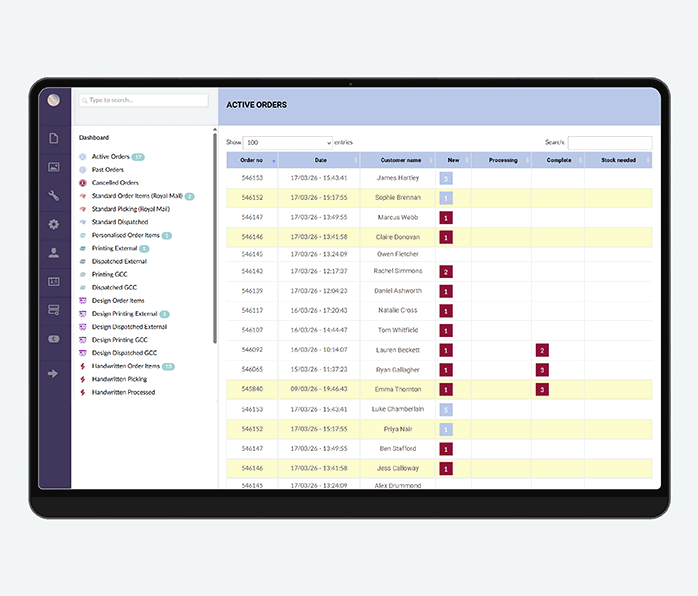The image size is (698, 596).
Task: Open Cancelled Orders in the dashboard menu
Action: coord(115,183)
